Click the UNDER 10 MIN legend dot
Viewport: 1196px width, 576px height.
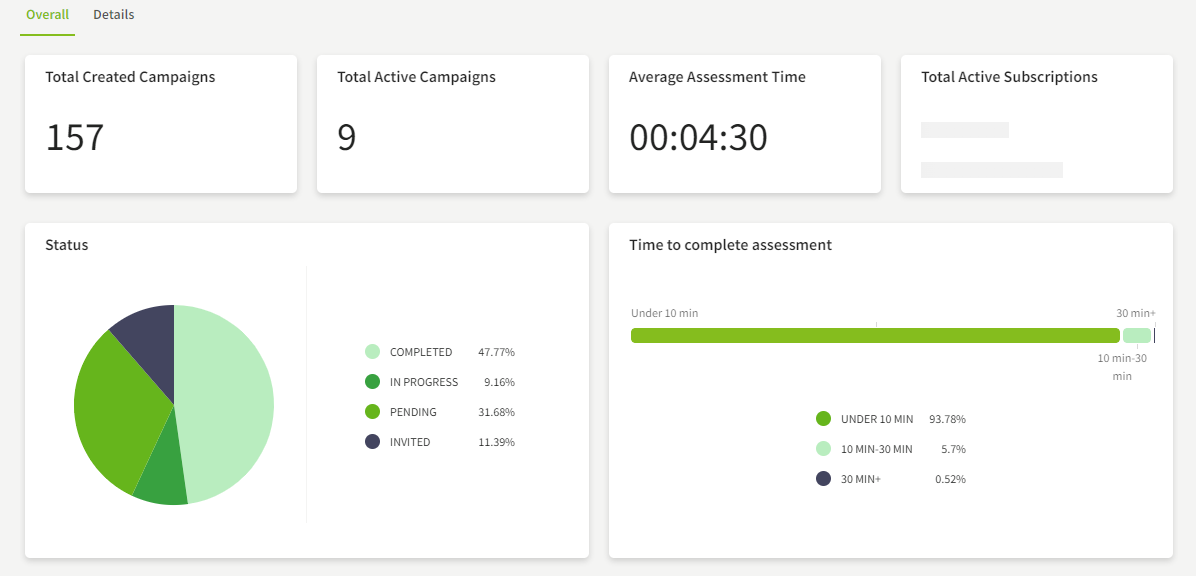pos(824,418)
